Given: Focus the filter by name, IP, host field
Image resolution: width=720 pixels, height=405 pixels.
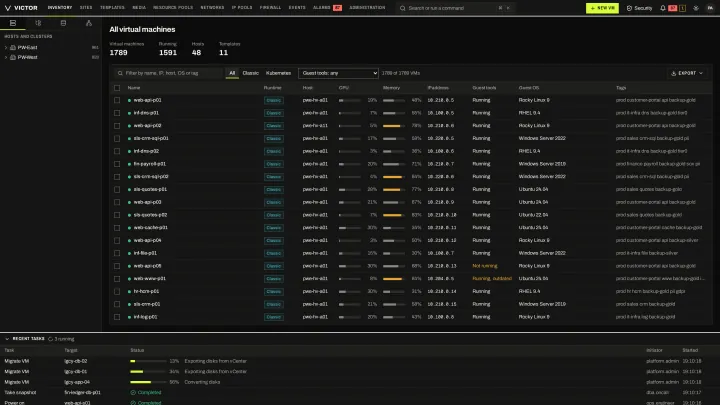Looking at the screenshot, I should (x=168, y=73).
